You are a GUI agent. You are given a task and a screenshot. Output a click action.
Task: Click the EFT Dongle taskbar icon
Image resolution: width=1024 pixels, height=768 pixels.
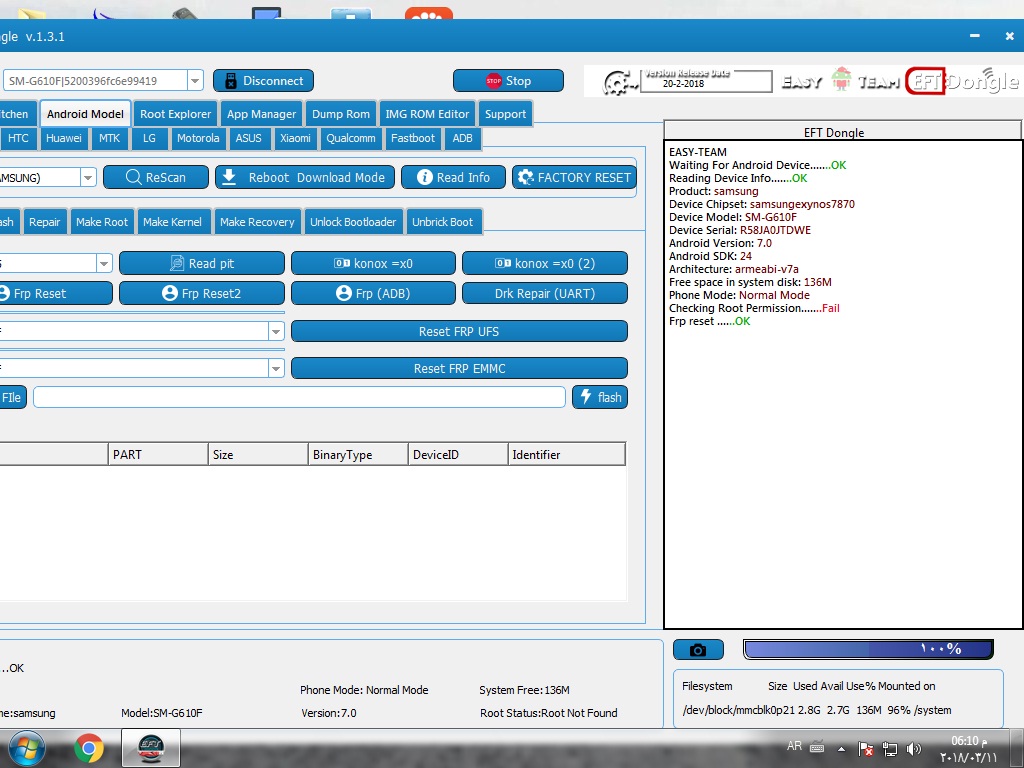(151, 748)
